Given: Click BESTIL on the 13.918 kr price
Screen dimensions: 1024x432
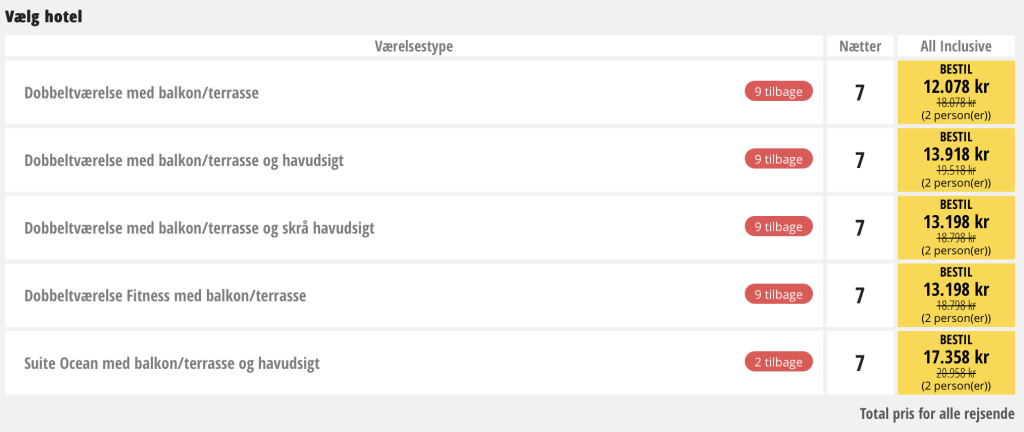Looking at the screenshot, I should 955,137.
